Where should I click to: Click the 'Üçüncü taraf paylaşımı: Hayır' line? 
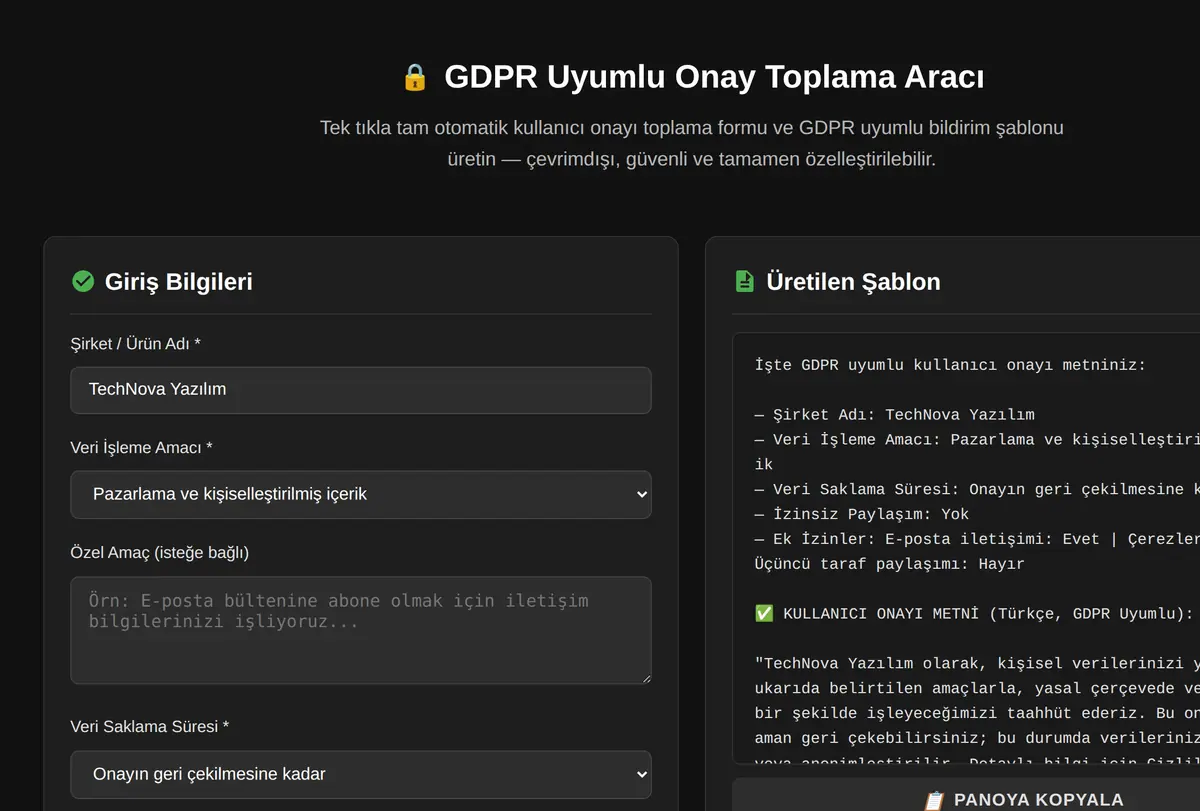pyautogui.click(x=889, y=564)
